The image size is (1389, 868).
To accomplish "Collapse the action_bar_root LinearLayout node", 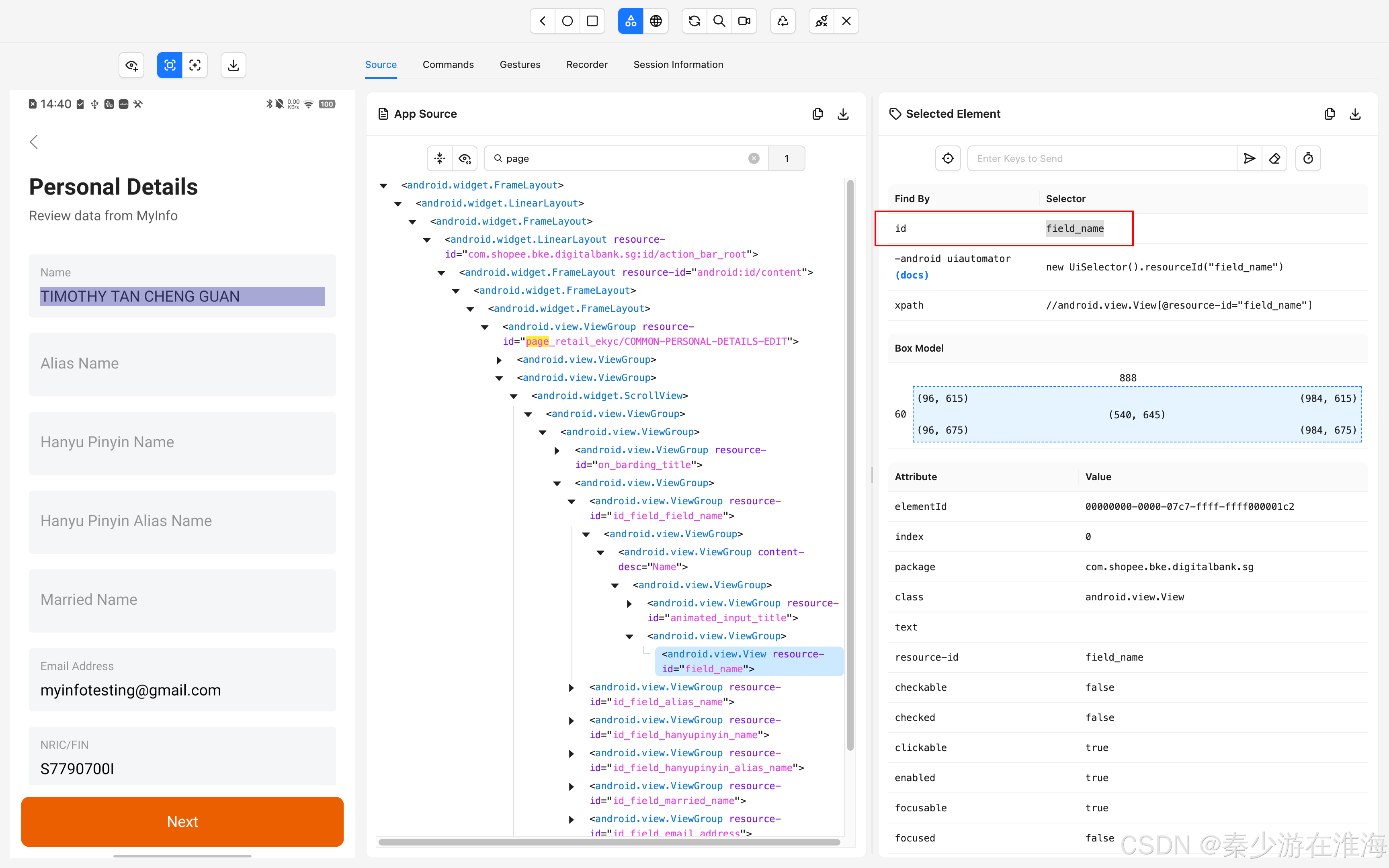I will click(427, 240).
